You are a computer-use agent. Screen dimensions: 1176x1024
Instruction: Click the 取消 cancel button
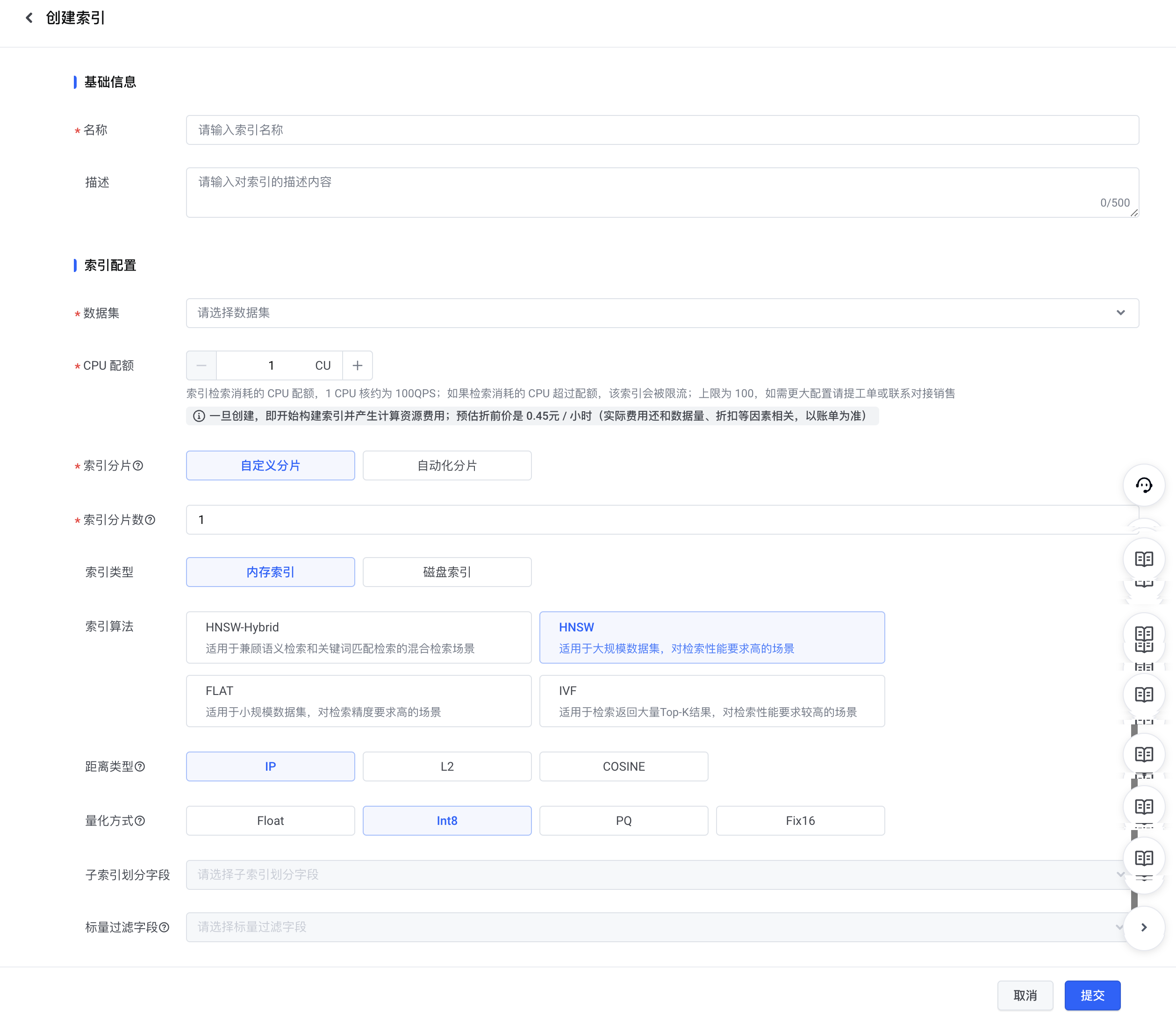1025,995
